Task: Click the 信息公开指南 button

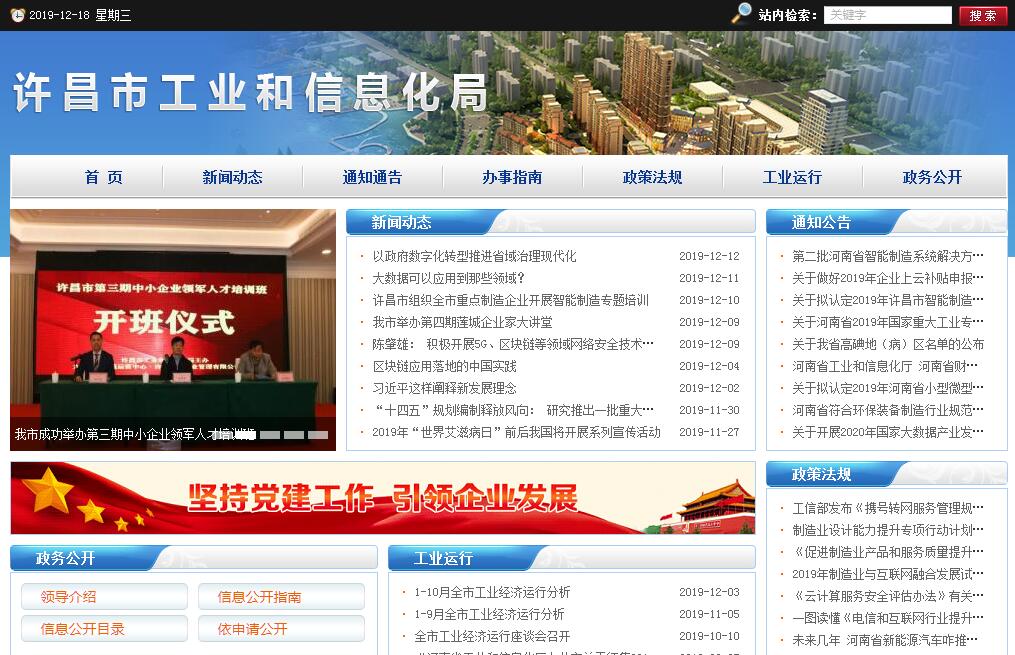Action: (x=281, y=597)
